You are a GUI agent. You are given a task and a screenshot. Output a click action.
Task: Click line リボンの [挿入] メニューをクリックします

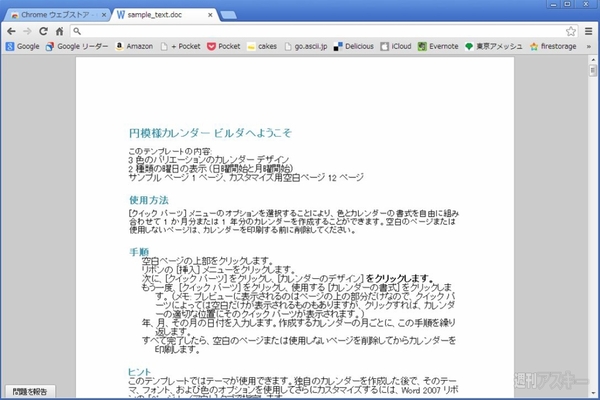[x=218, y=269]
